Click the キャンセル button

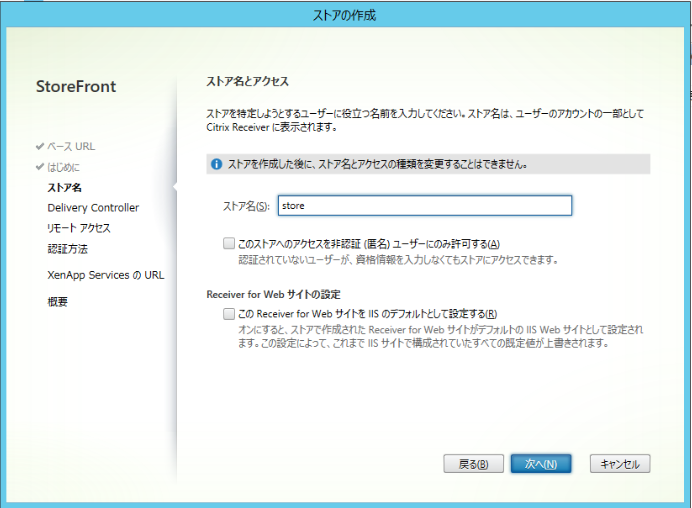(620, 464)
